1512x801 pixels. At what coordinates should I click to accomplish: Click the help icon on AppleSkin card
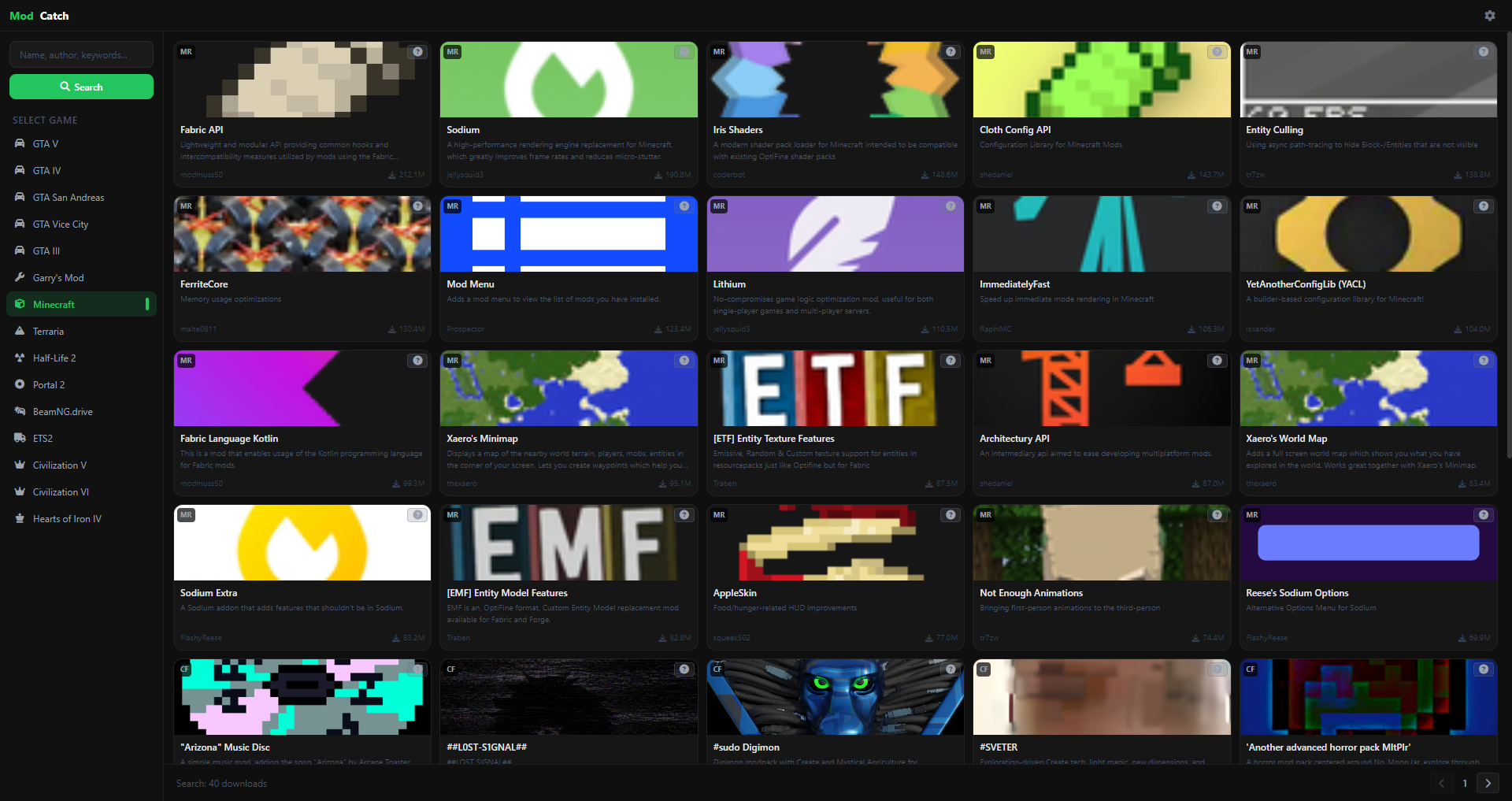pyautogui.click(x=951, y=515)
